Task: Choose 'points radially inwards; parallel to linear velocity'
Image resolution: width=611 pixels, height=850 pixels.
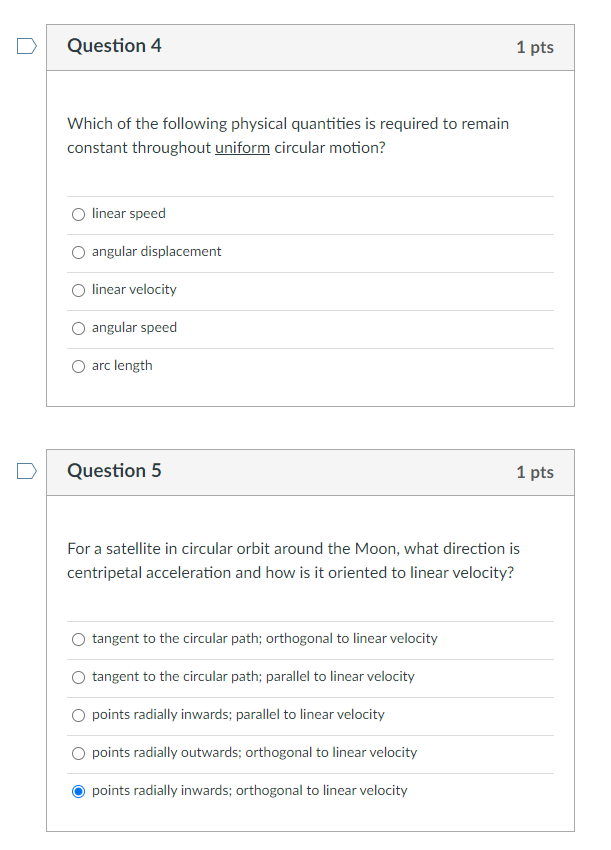Action: point(78,714)
